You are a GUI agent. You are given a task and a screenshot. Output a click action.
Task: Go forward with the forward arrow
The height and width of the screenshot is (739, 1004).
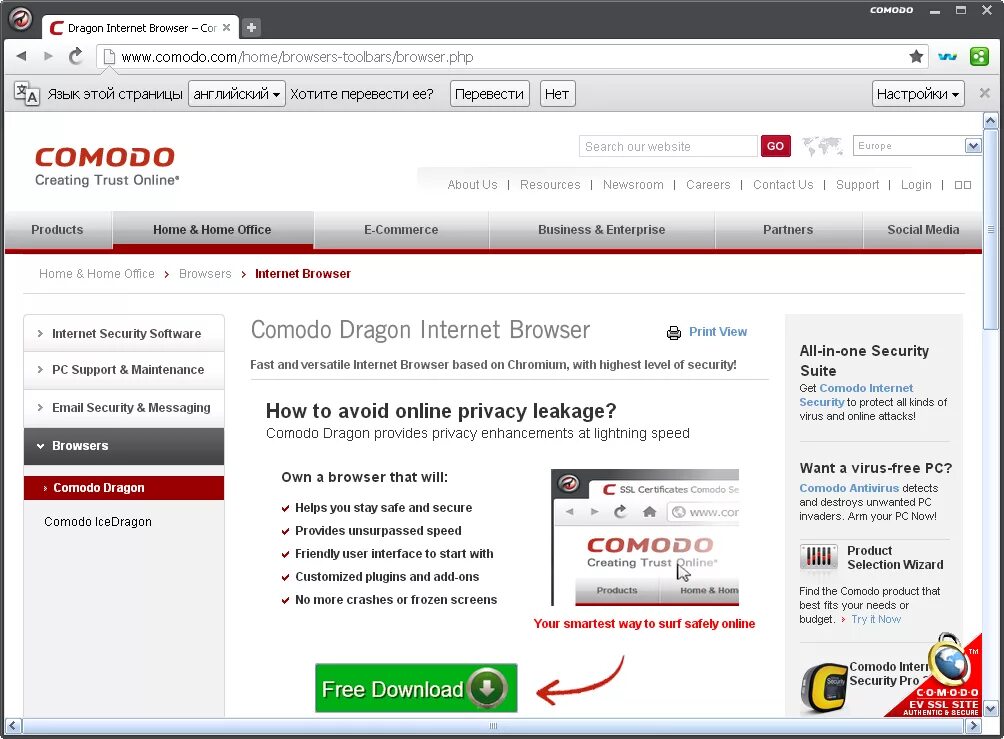[48, 56]
